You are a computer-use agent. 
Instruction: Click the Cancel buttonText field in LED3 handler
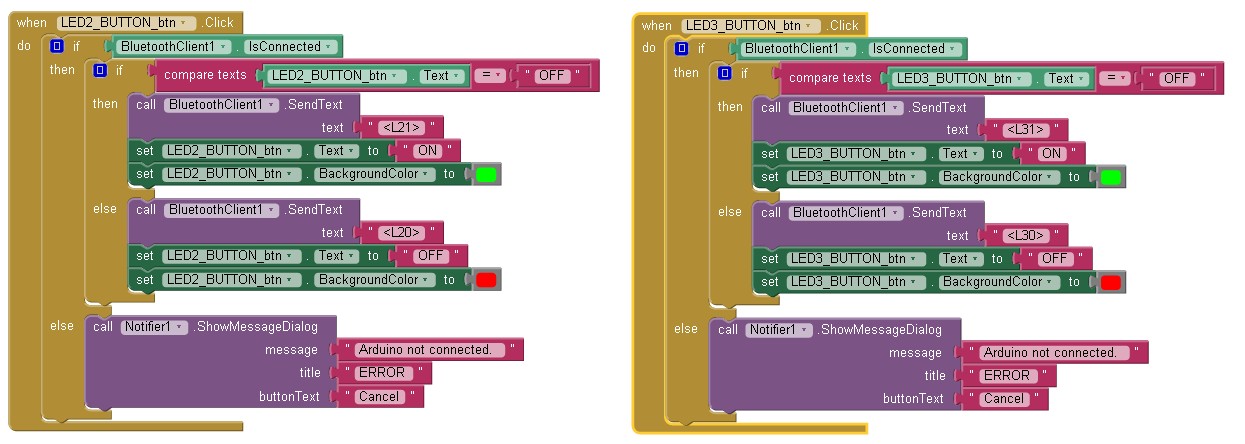pos(1005,399)
